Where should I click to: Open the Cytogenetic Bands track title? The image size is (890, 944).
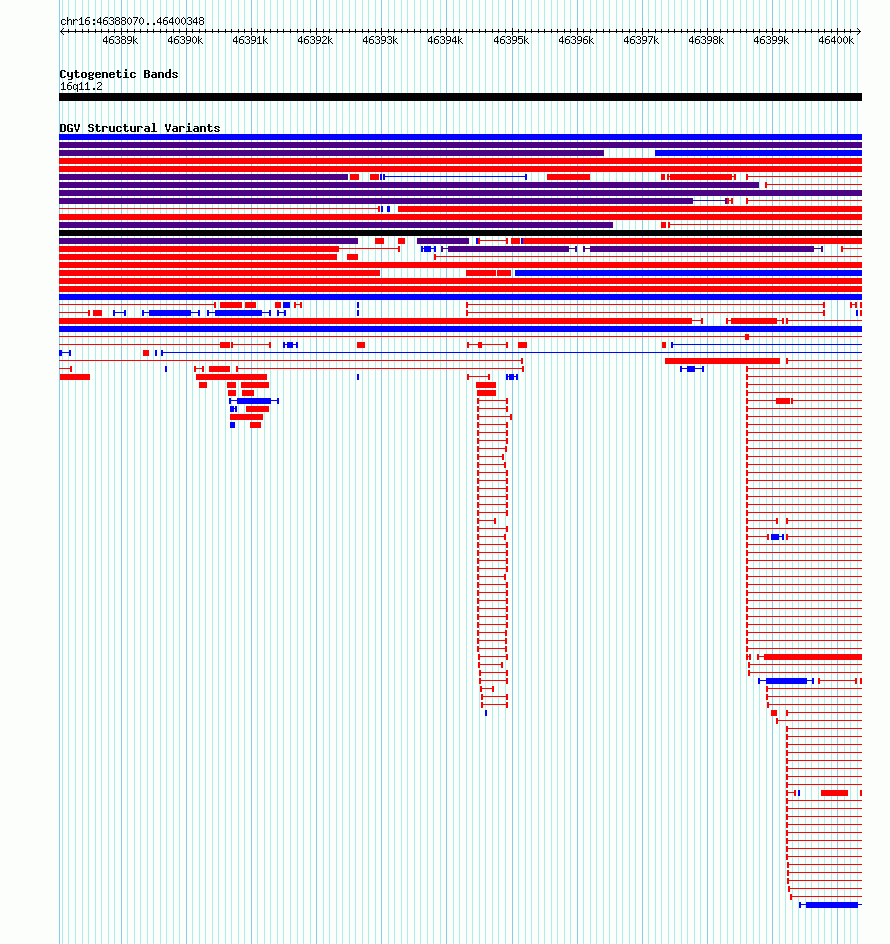point(119,74)
